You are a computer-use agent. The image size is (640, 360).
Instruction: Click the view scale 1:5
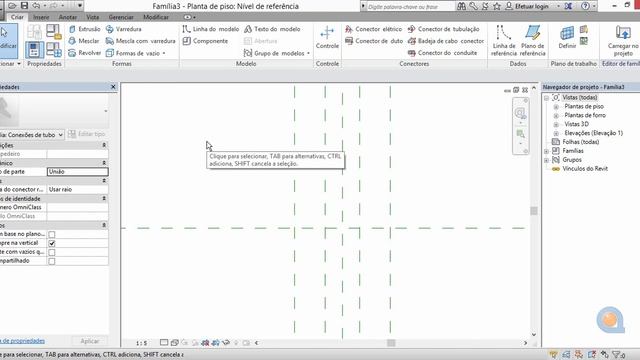click(141, 343)
